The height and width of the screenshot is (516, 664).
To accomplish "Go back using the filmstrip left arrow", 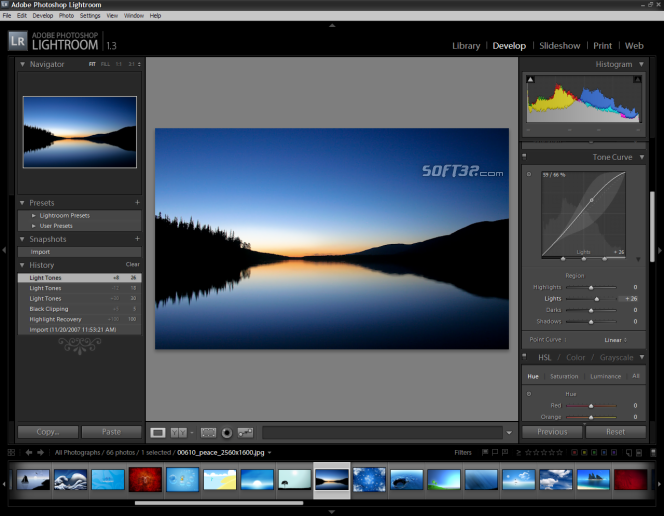I will [29, 453].
